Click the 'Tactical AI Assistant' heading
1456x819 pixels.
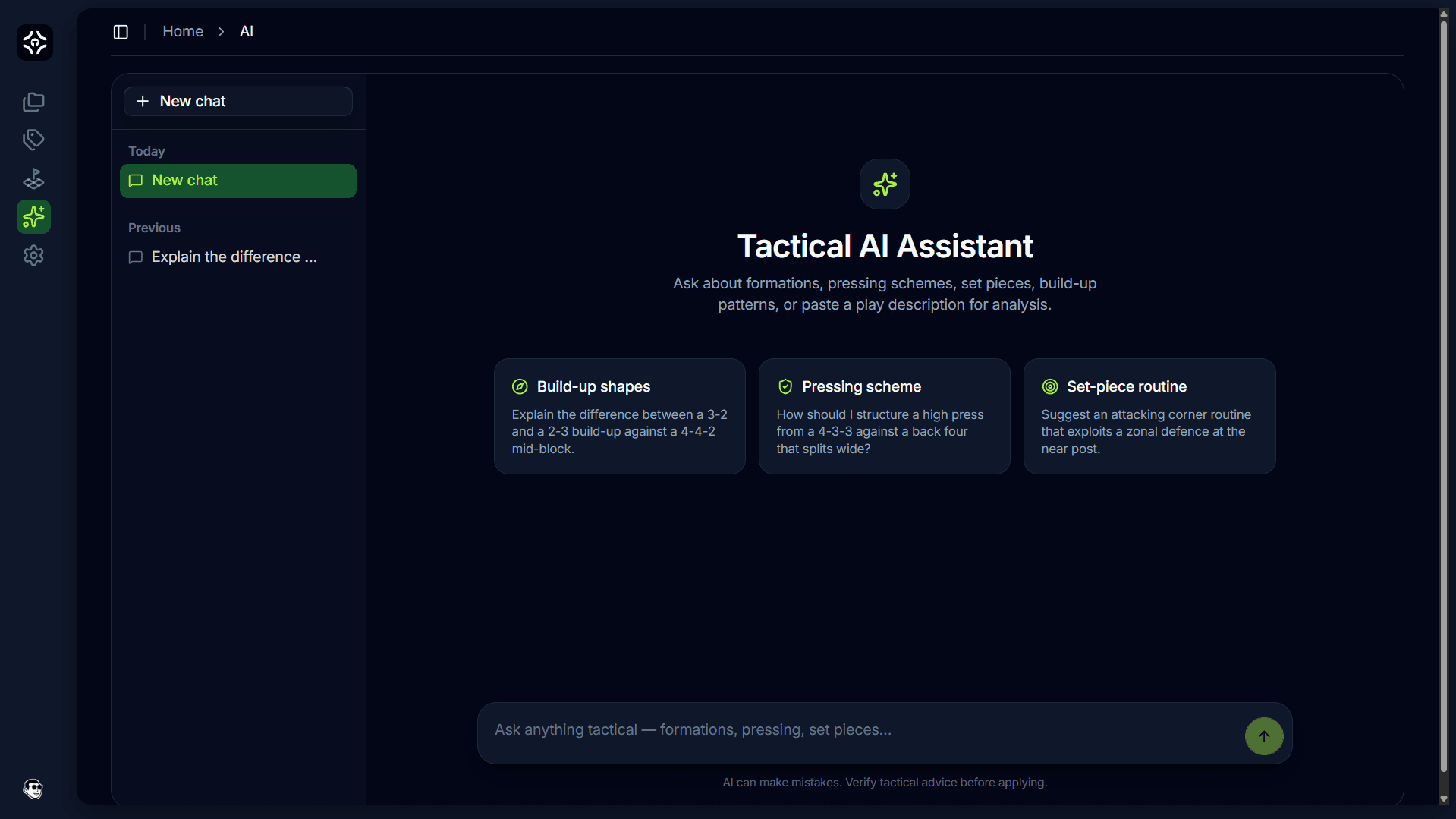pyautogui.click(x=885, y=247)
